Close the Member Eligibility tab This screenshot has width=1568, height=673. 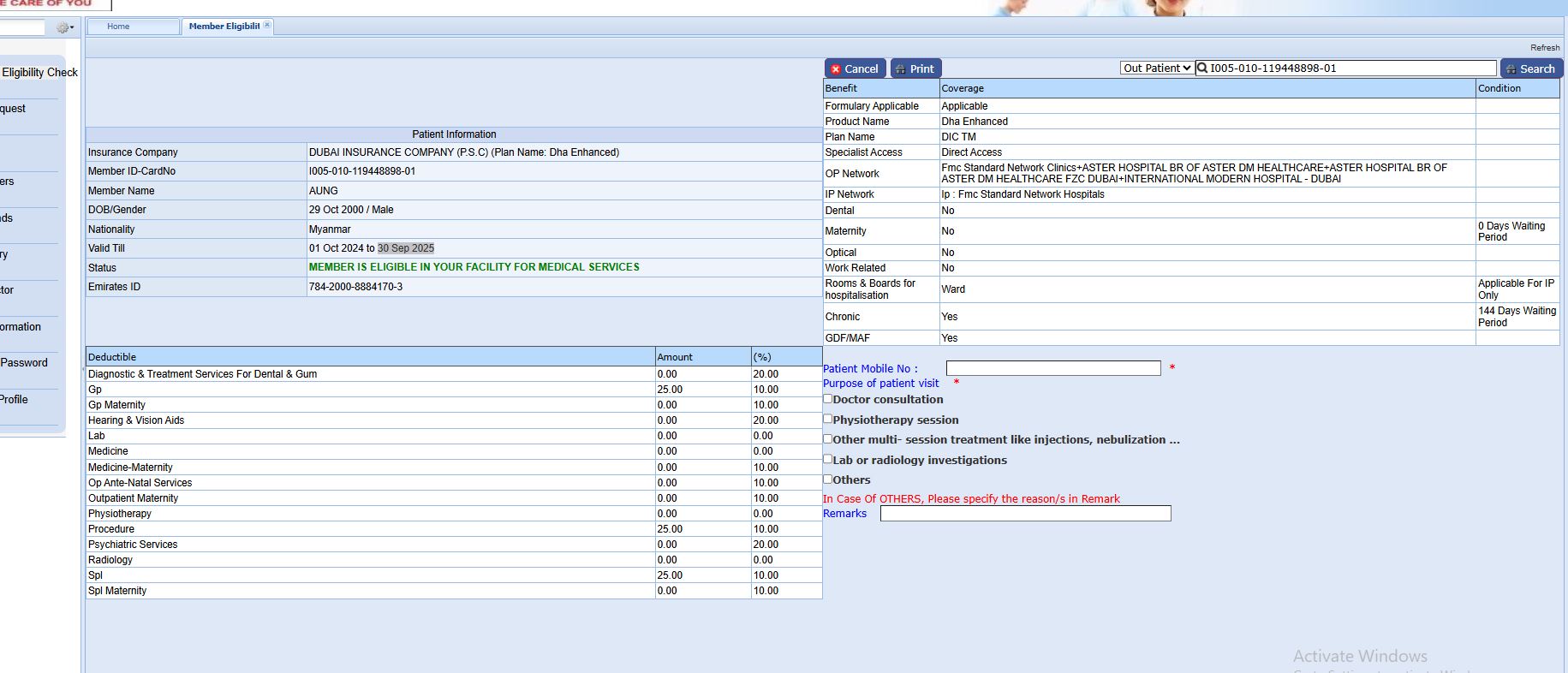[267, 26]
